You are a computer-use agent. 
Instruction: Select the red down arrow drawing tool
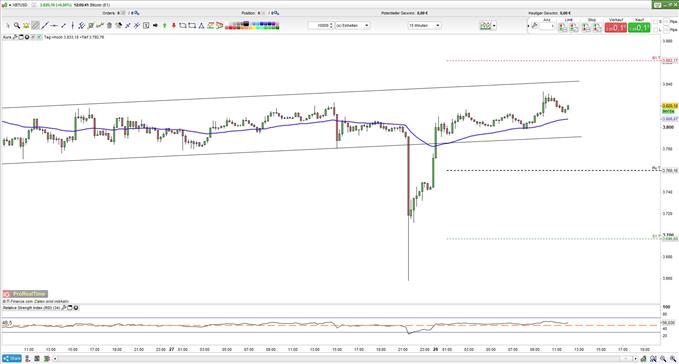click(x=174, y=26)
